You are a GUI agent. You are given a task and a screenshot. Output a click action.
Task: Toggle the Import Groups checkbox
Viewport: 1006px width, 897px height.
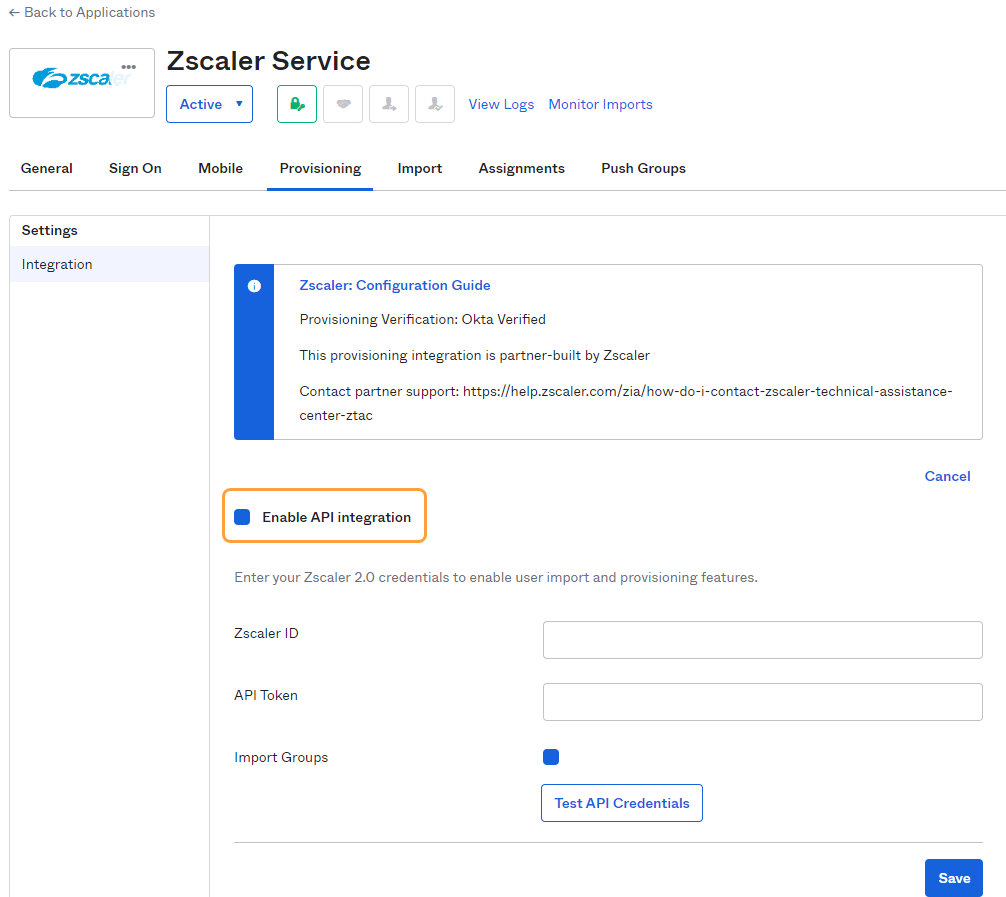click(551, 757)
